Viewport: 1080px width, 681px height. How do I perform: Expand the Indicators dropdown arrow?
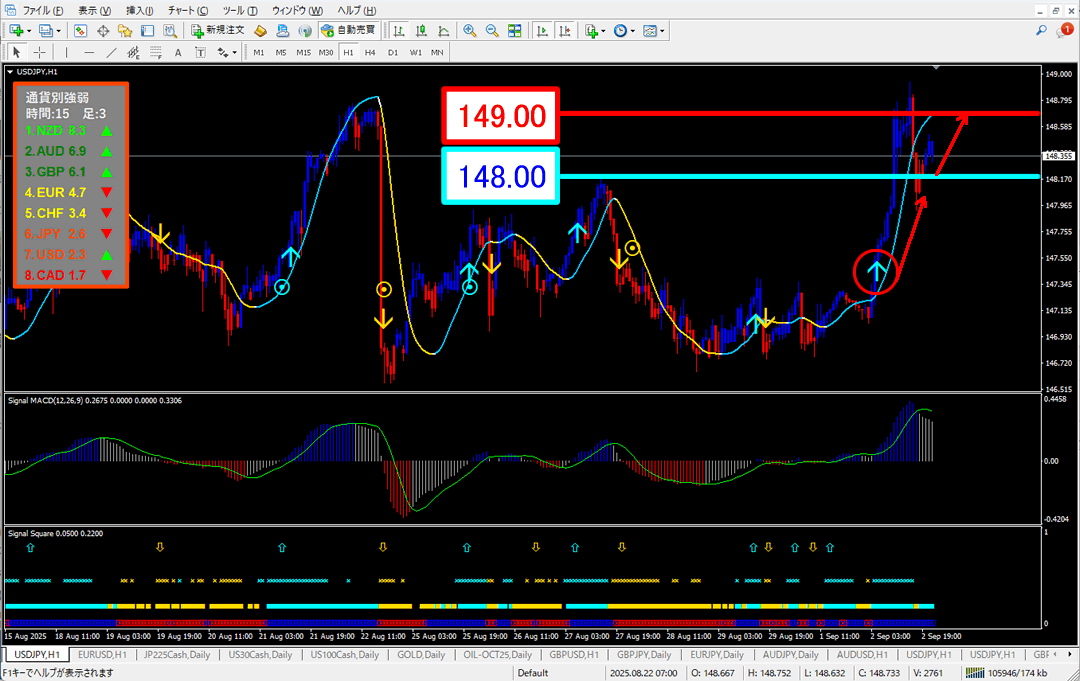(603, 31)
